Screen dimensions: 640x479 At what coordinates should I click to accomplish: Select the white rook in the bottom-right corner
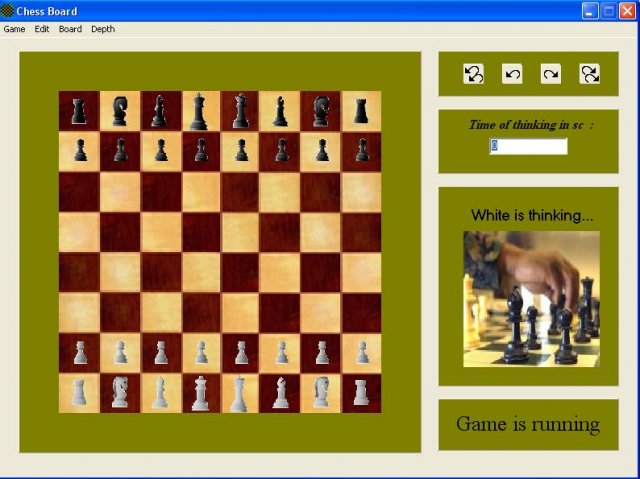click(361, 392)
